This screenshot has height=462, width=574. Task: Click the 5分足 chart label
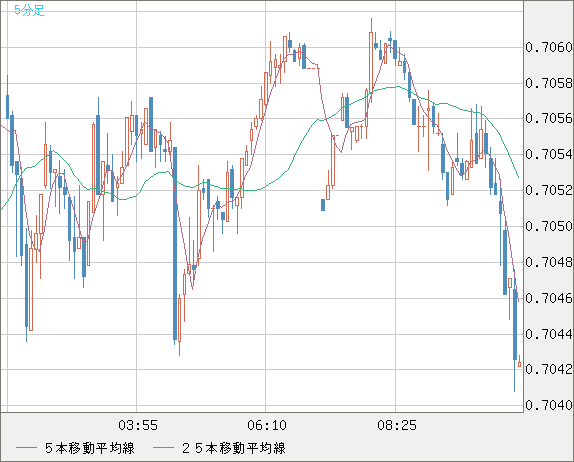[29, 10]
